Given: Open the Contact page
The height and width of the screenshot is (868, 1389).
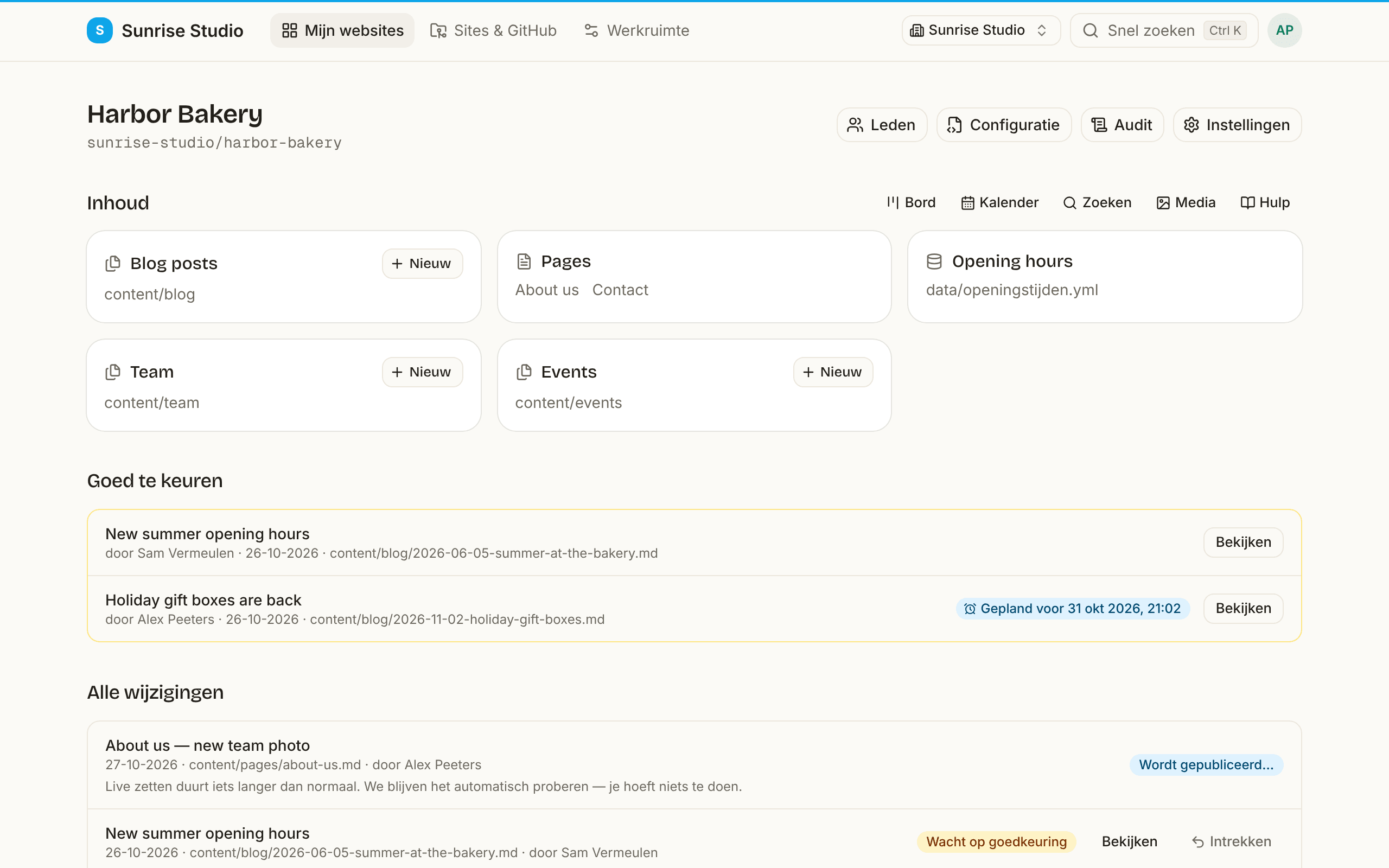Looking at the screenshot, I should [x=620, y=290].
